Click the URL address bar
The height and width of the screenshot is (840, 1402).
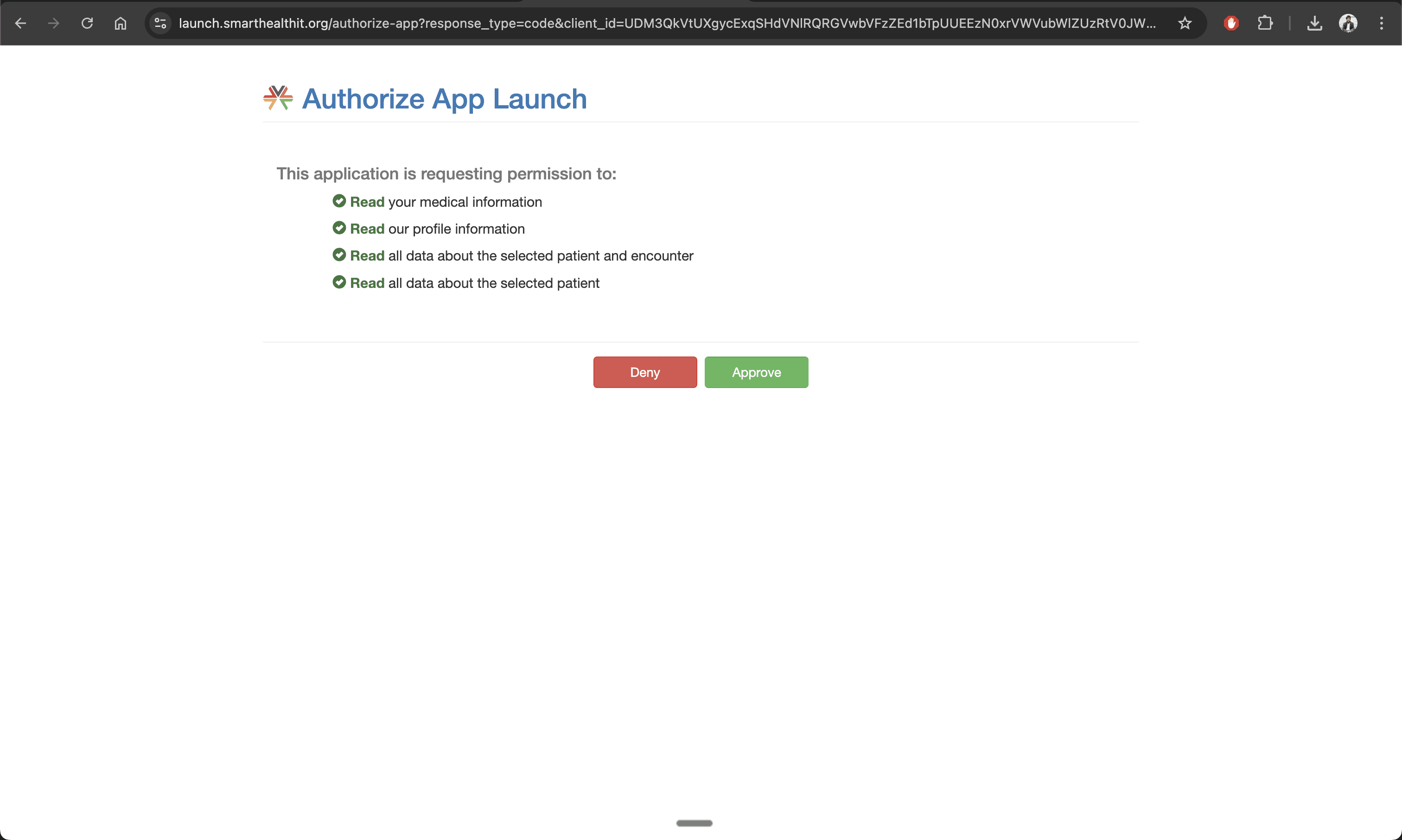click(623, 23)
